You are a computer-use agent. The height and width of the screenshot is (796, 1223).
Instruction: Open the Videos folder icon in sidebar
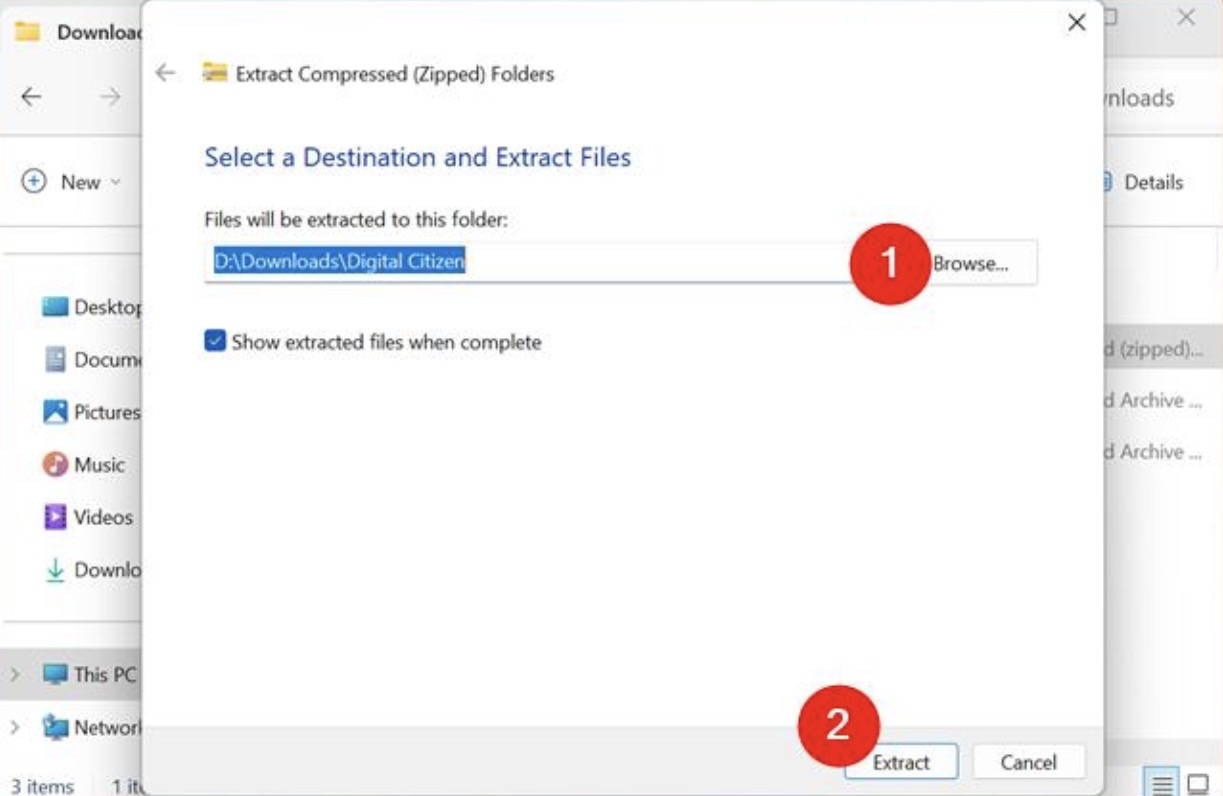55,517
